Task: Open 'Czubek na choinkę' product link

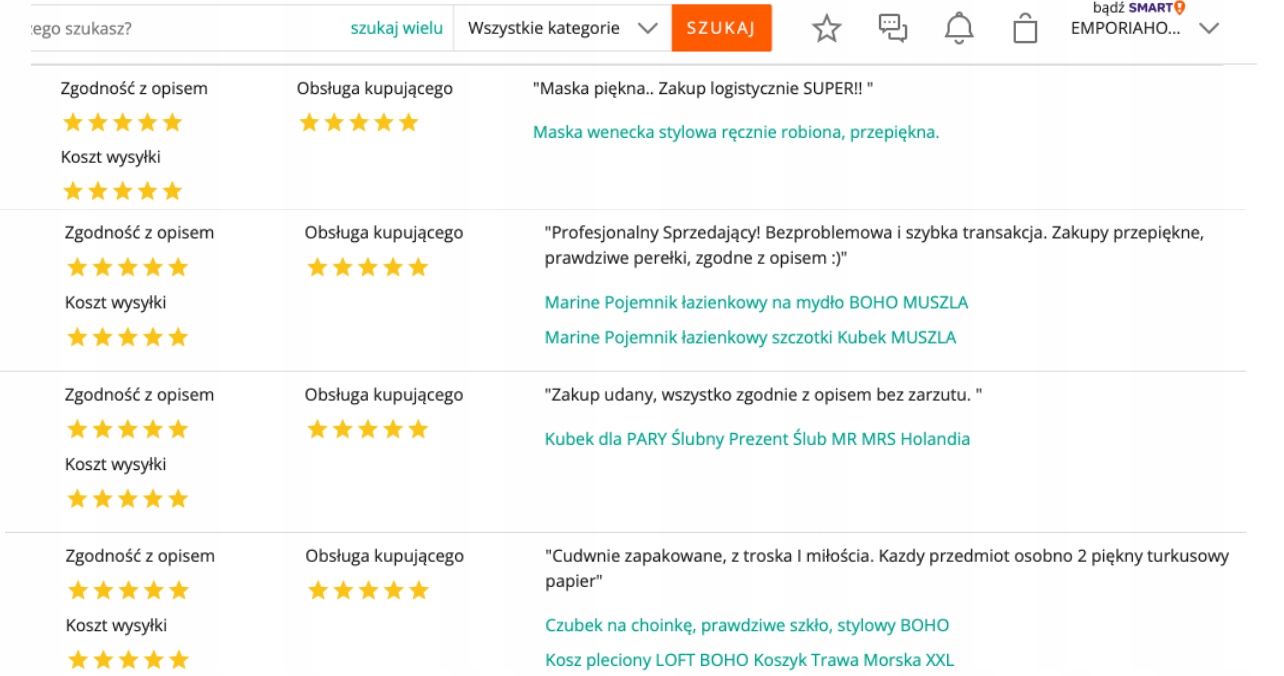Action: point(747,625)
